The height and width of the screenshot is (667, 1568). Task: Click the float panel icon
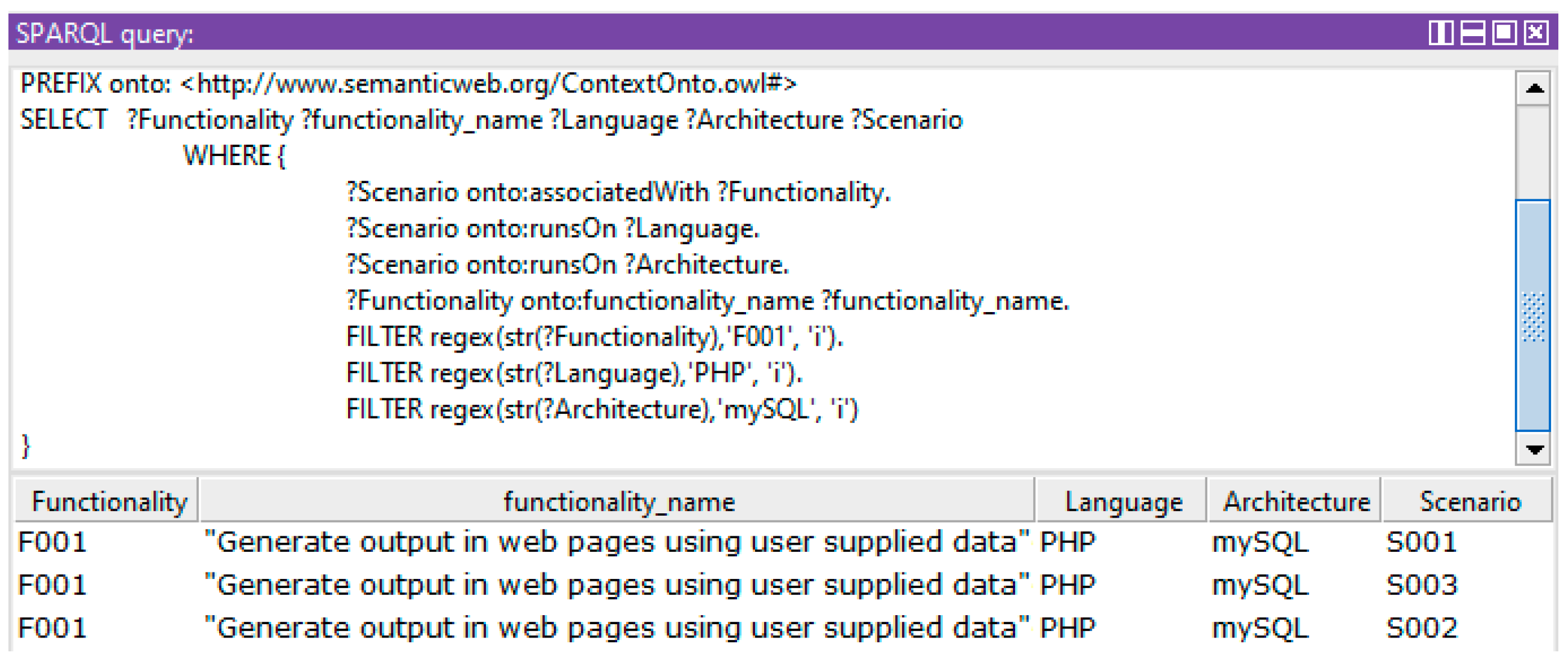click(x=1504, y=33)
